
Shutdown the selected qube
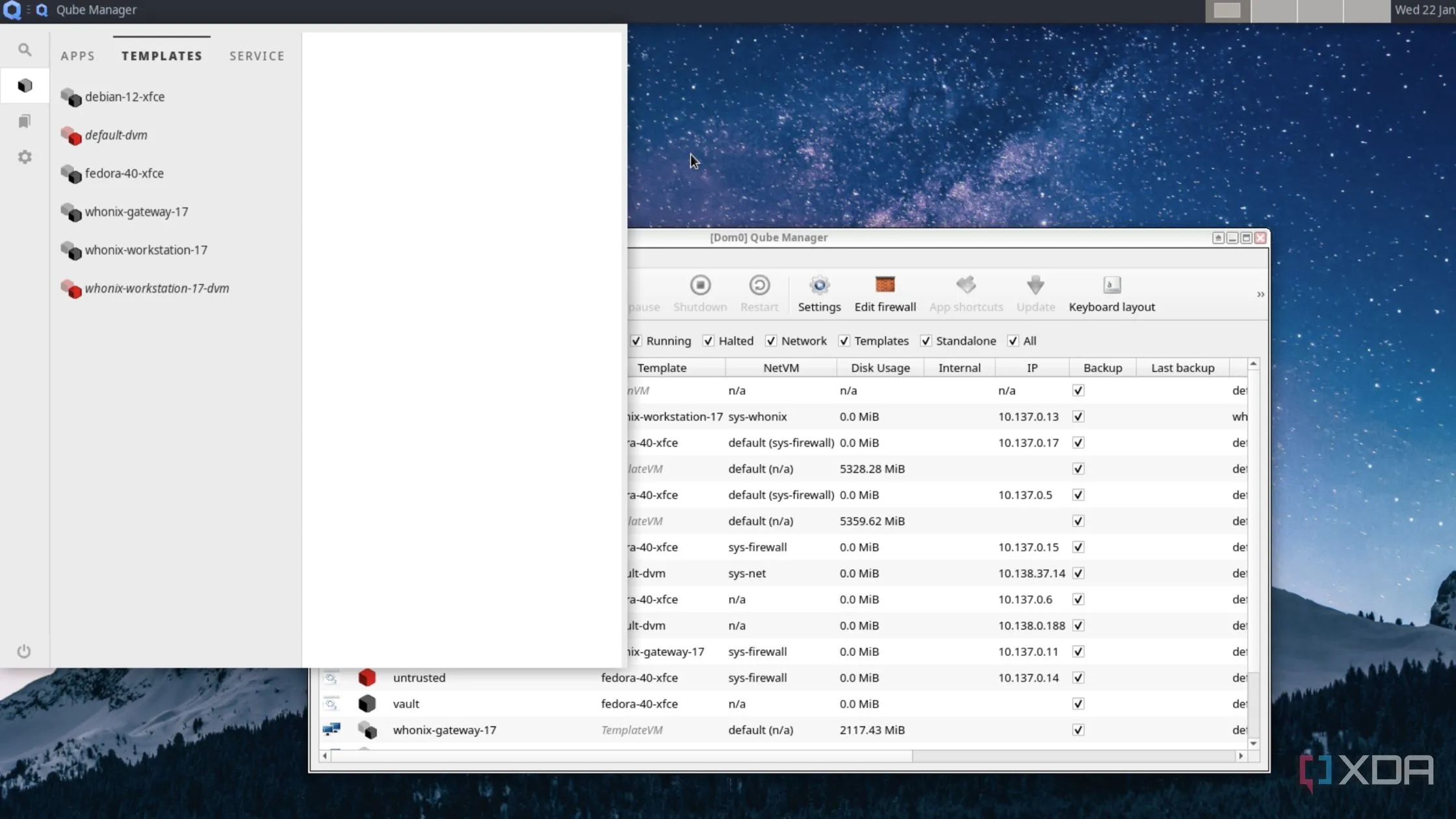pyautogui.click(x=699, y=292)
